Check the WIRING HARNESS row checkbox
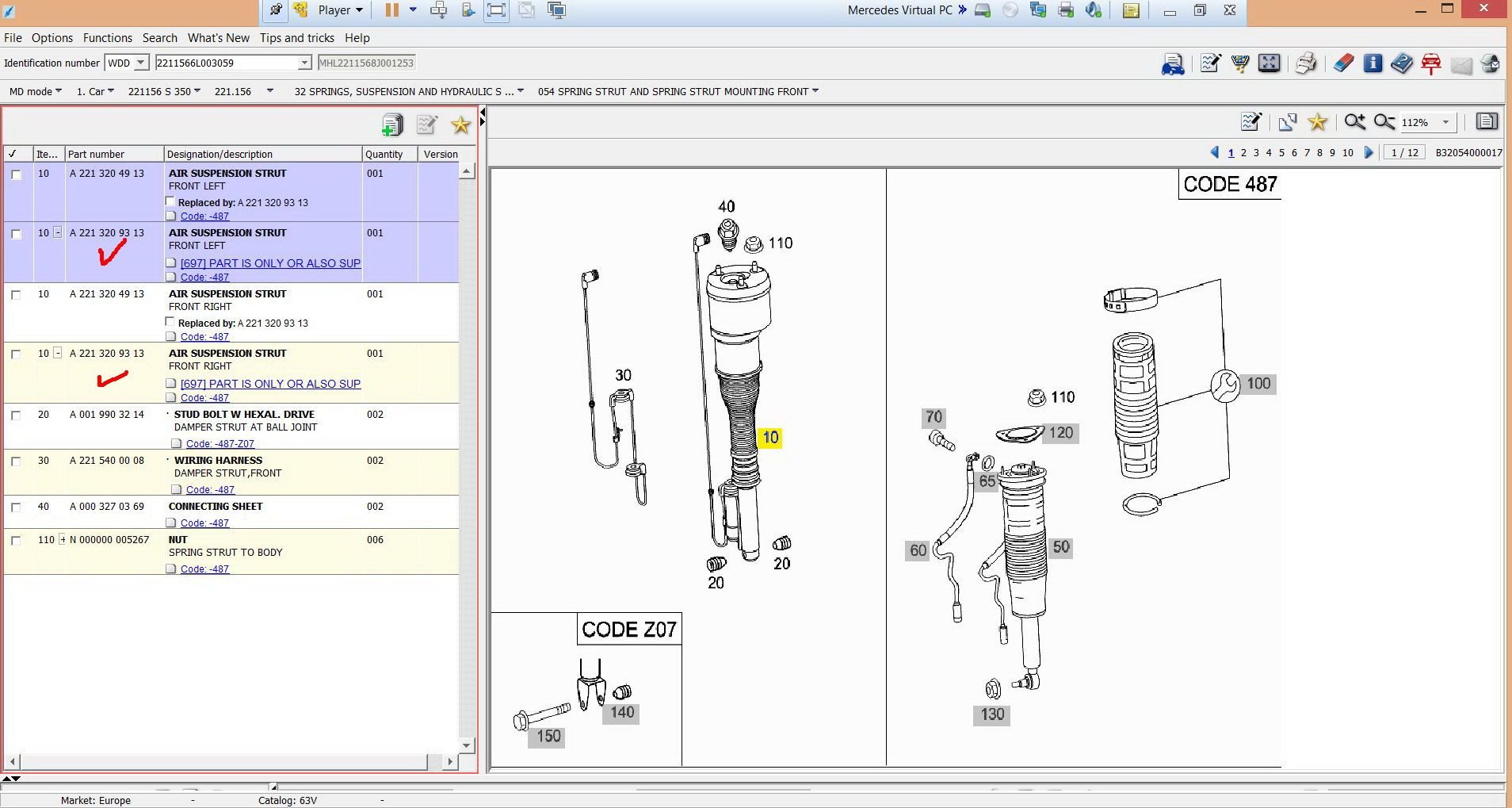The height and width of the screenshot is (808, 1512). click(x=16, y=461)
